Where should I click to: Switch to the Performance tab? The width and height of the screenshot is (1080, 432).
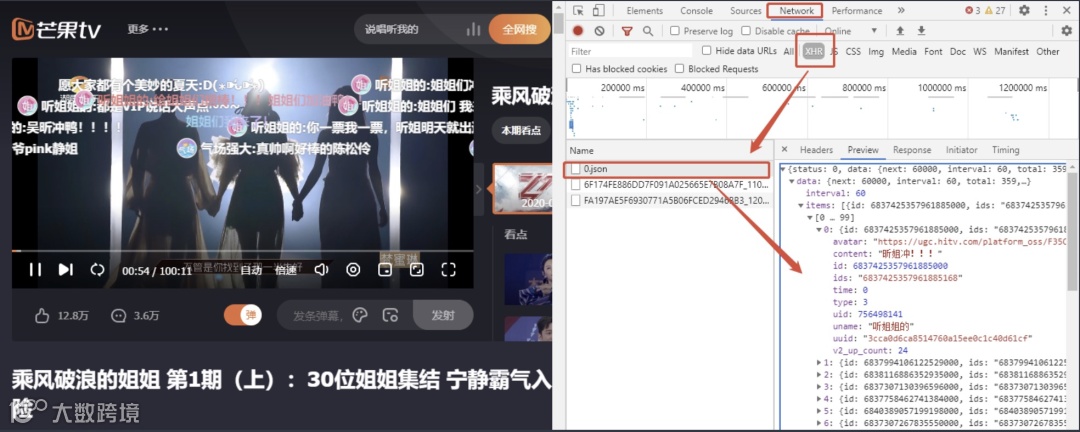tap(857, 11)
